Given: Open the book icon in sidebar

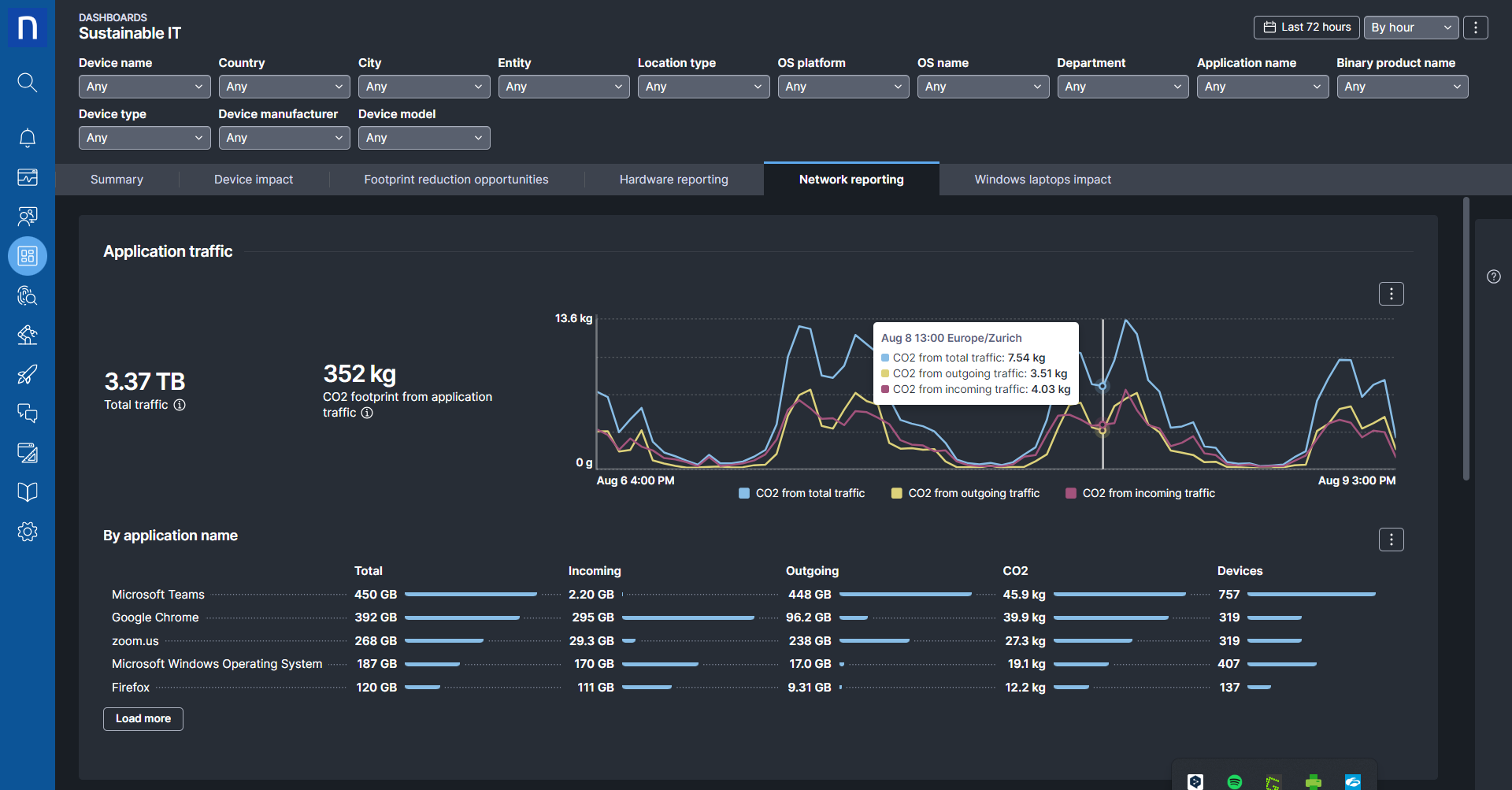Looking at the screenshot, I should 27,492.
